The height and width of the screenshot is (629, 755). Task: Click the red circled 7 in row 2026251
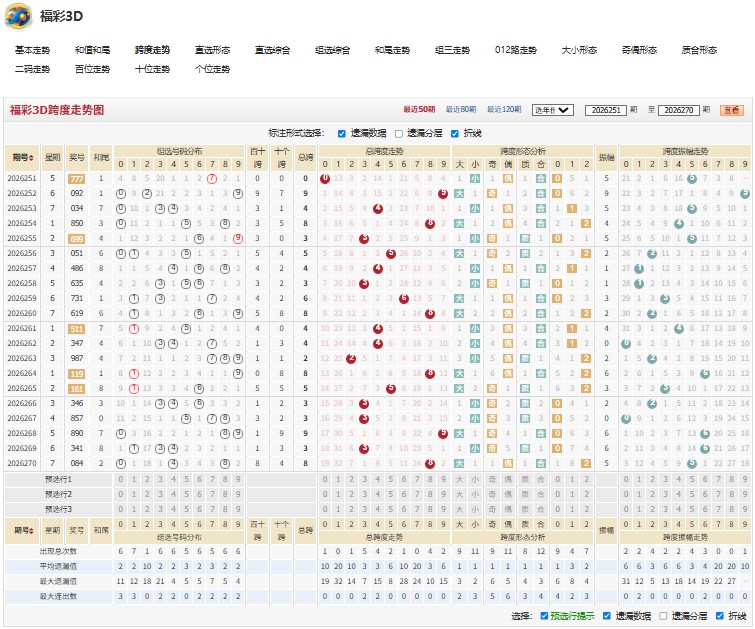click(x=212, y=179)
